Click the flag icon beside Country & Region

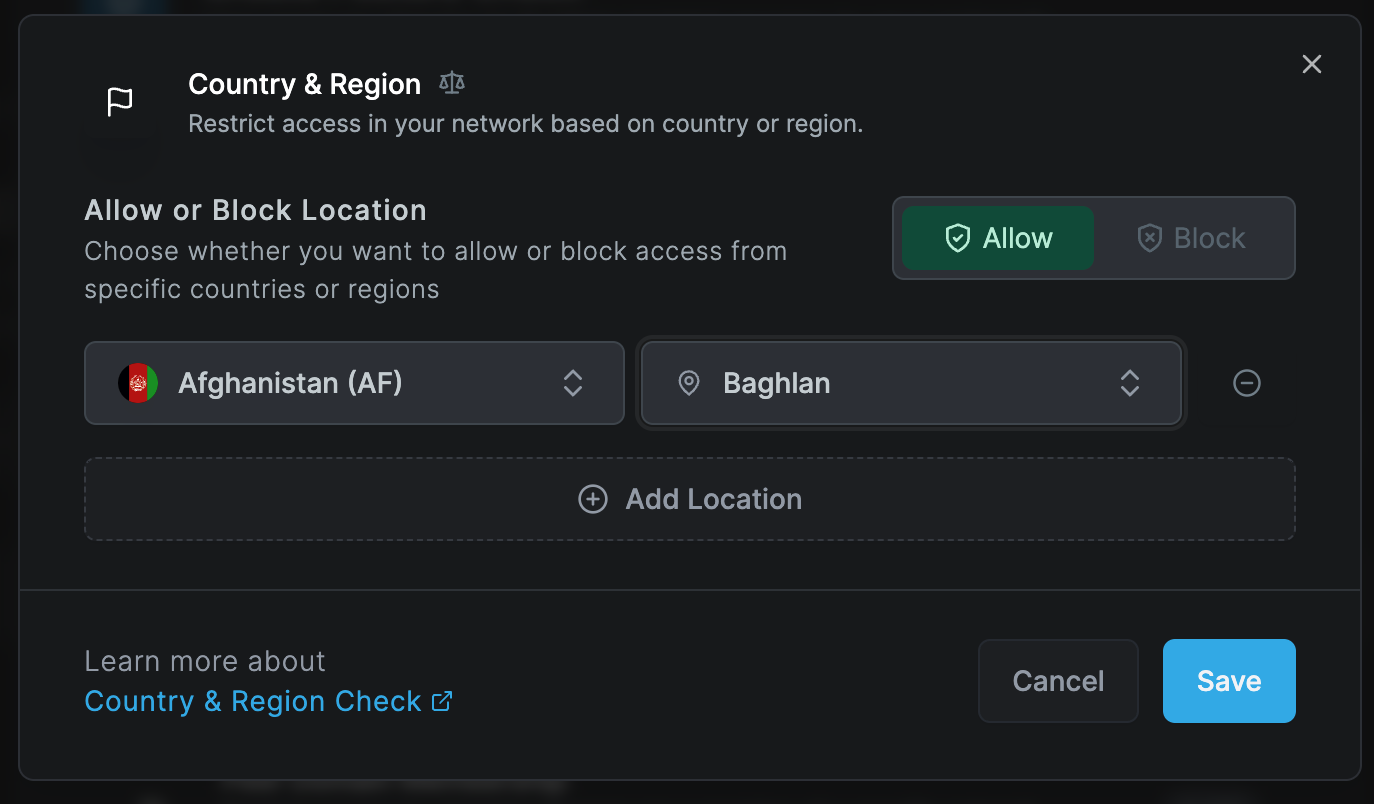point(120,102)
